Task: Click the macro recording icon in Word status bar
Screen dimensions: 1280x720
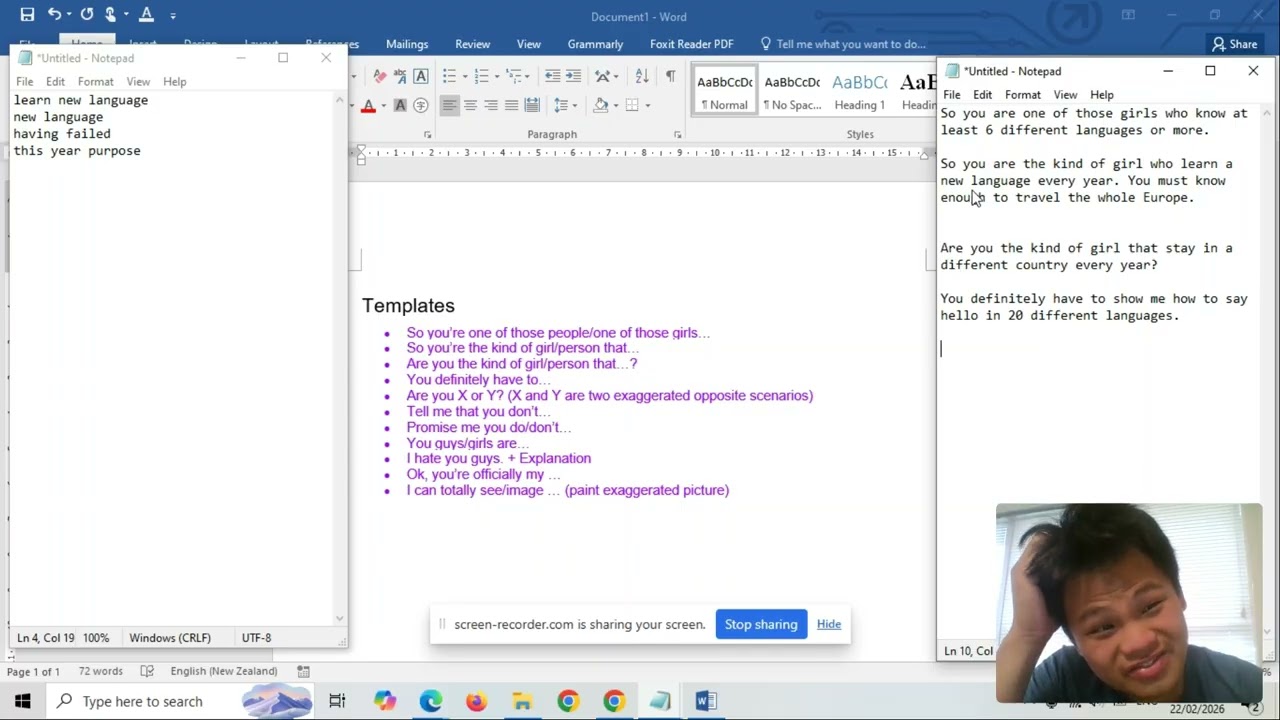Action: (304, 671)
